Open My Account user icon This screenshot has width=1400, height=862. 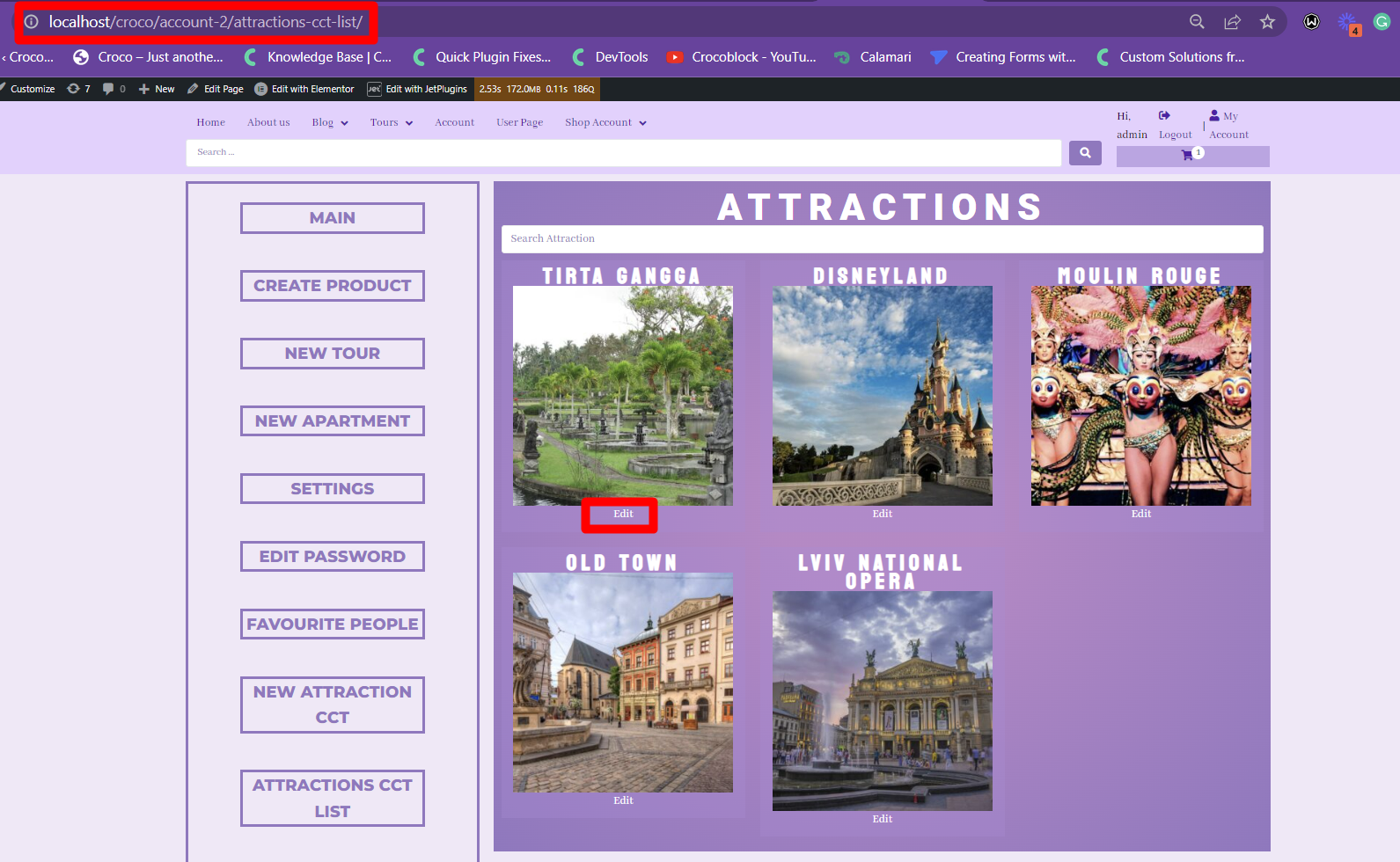tap(1214, 116)
